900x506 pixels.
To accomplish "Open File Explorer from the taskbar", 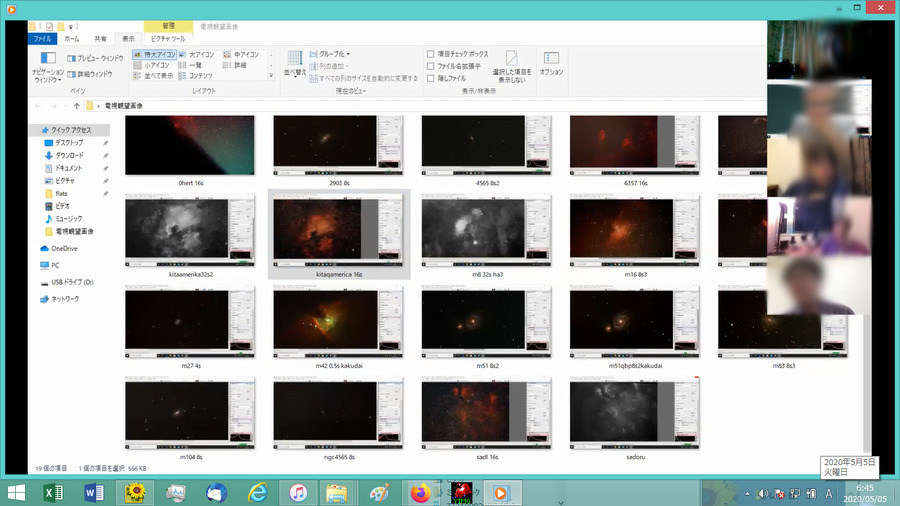I will 337,493.
